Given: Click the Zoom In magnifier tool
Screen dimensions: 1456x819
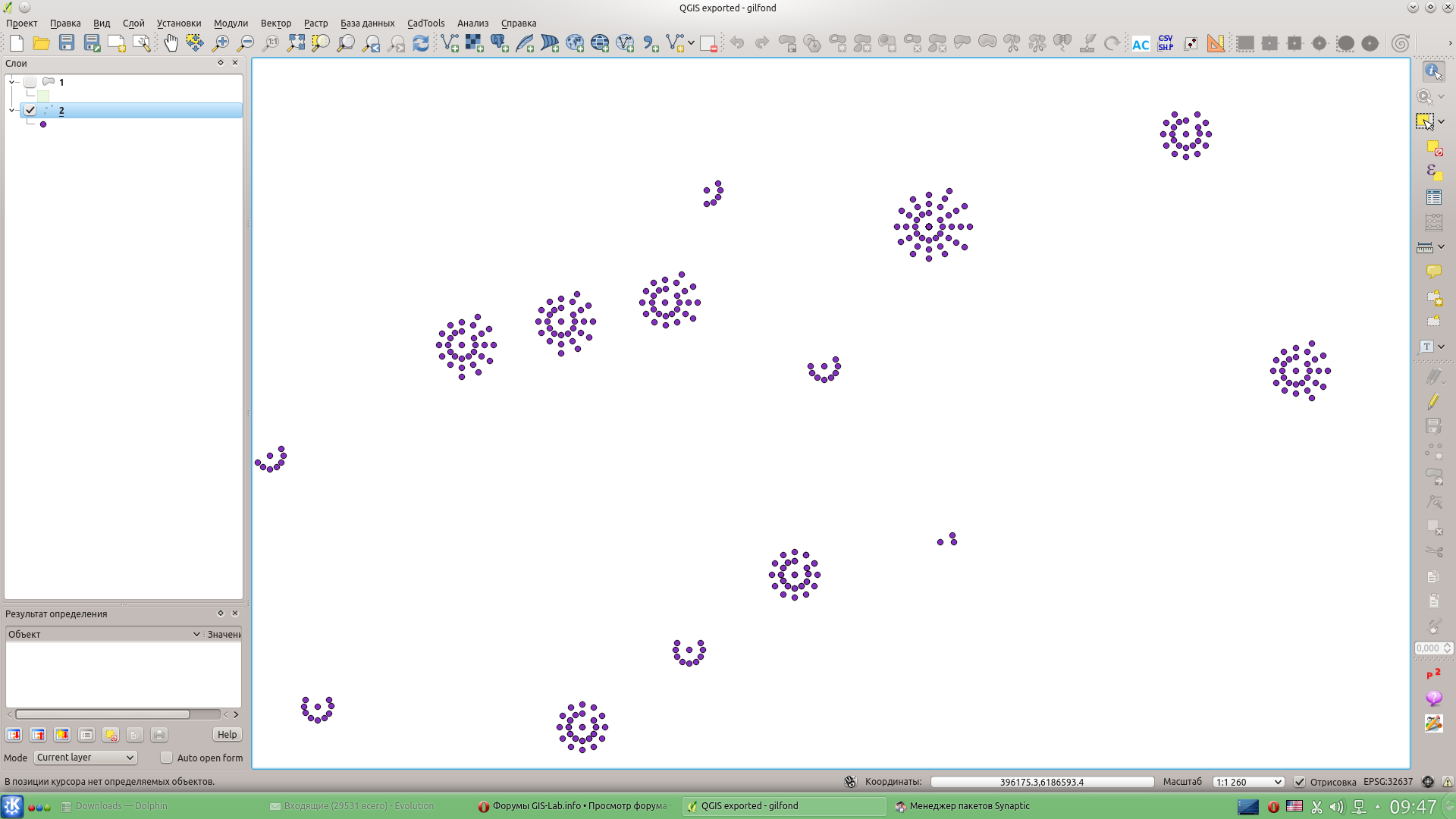Looking at the screenshot, I should [221, 43].
